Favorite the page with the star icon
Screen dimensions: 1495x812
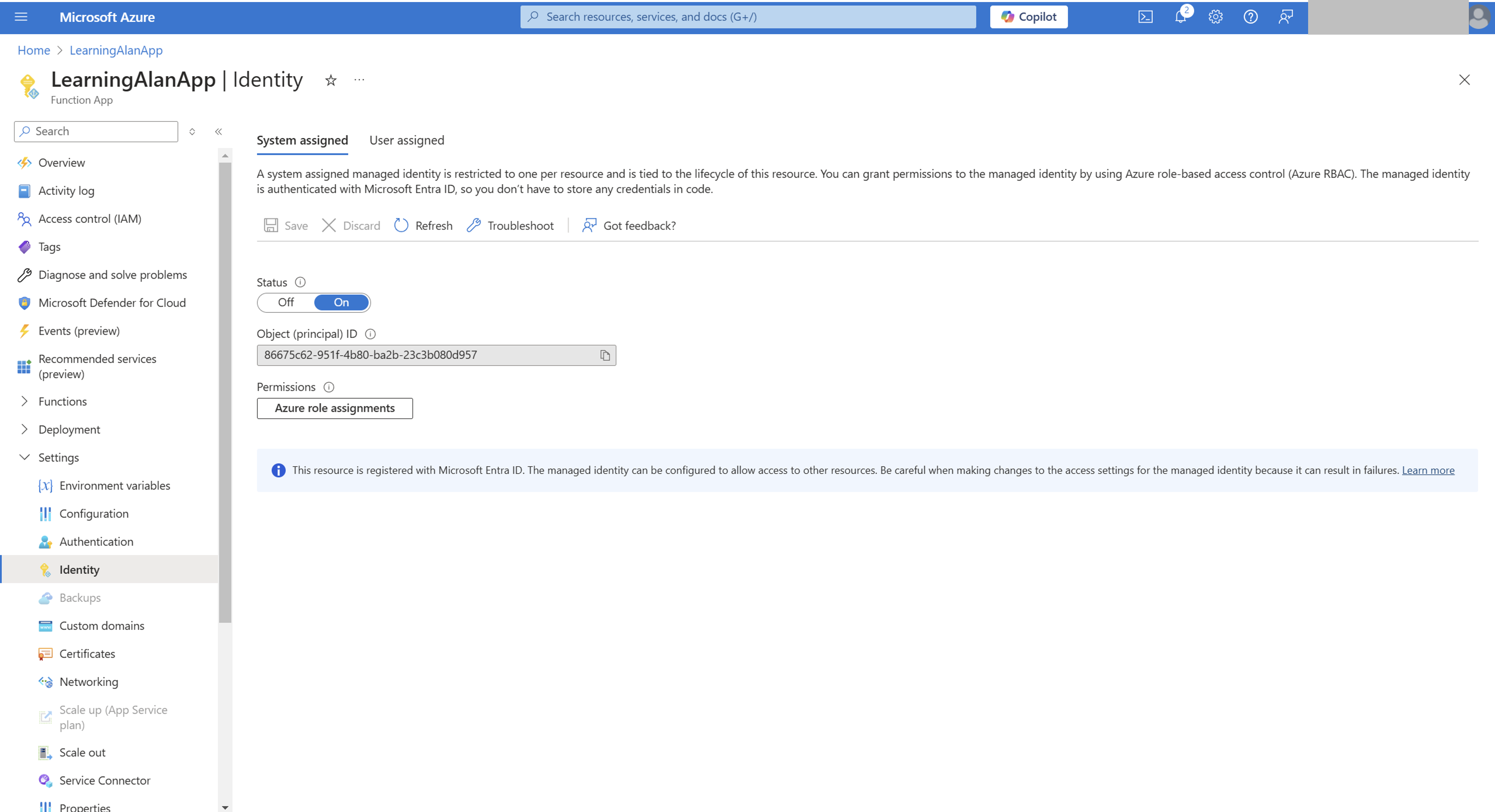click(x=331, y=80)
